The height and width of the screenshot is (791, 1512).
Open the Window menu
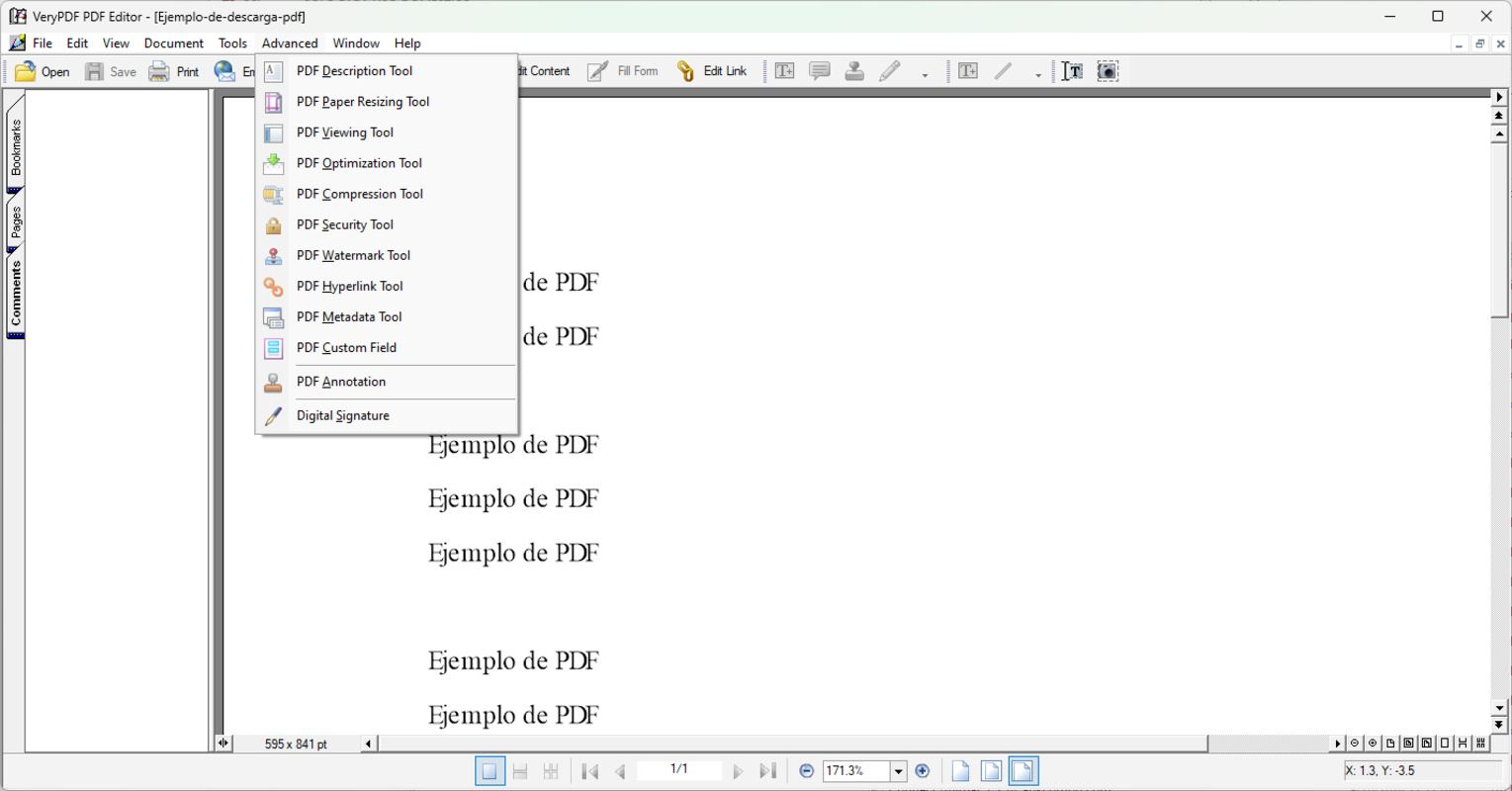(x=356, y=44)
